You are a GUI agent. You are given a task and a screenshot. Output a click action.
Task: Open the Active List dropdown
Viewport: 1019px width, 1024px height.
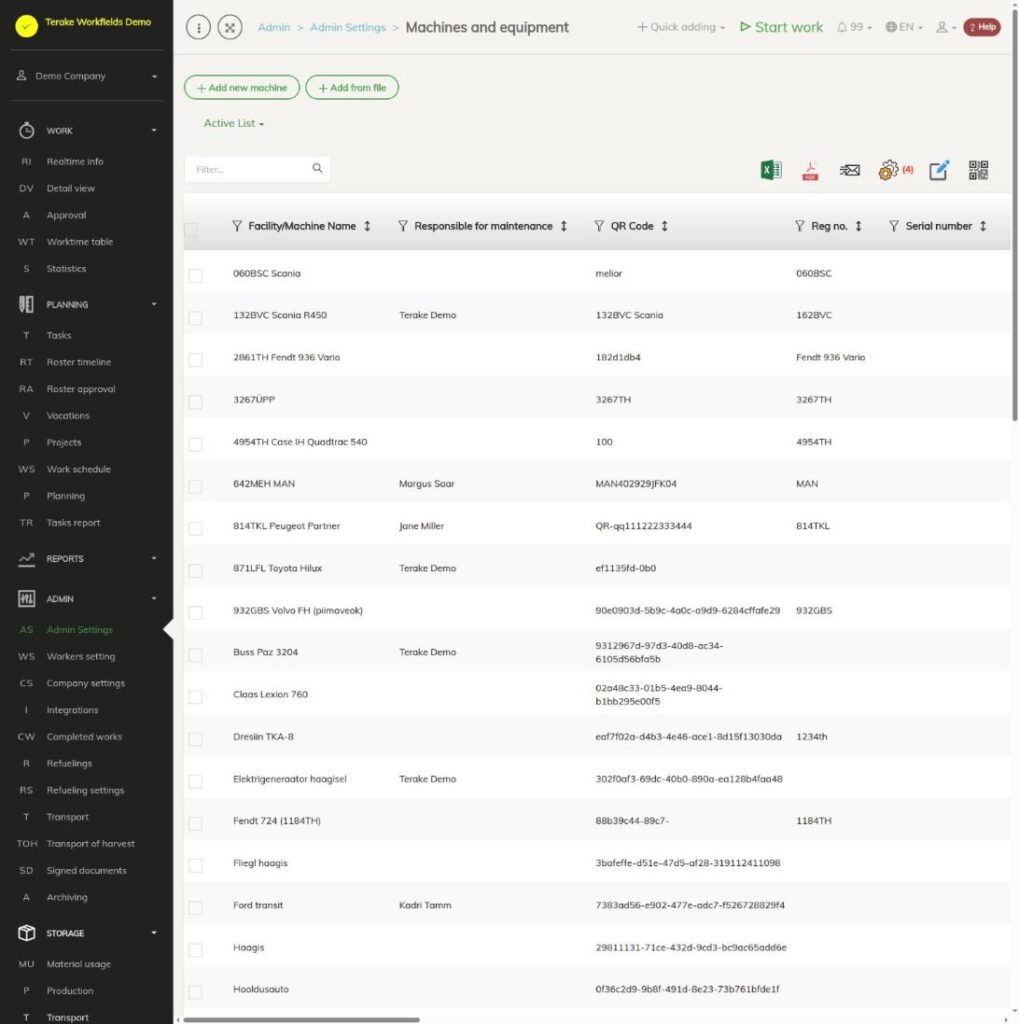click(x=234, y=123)
